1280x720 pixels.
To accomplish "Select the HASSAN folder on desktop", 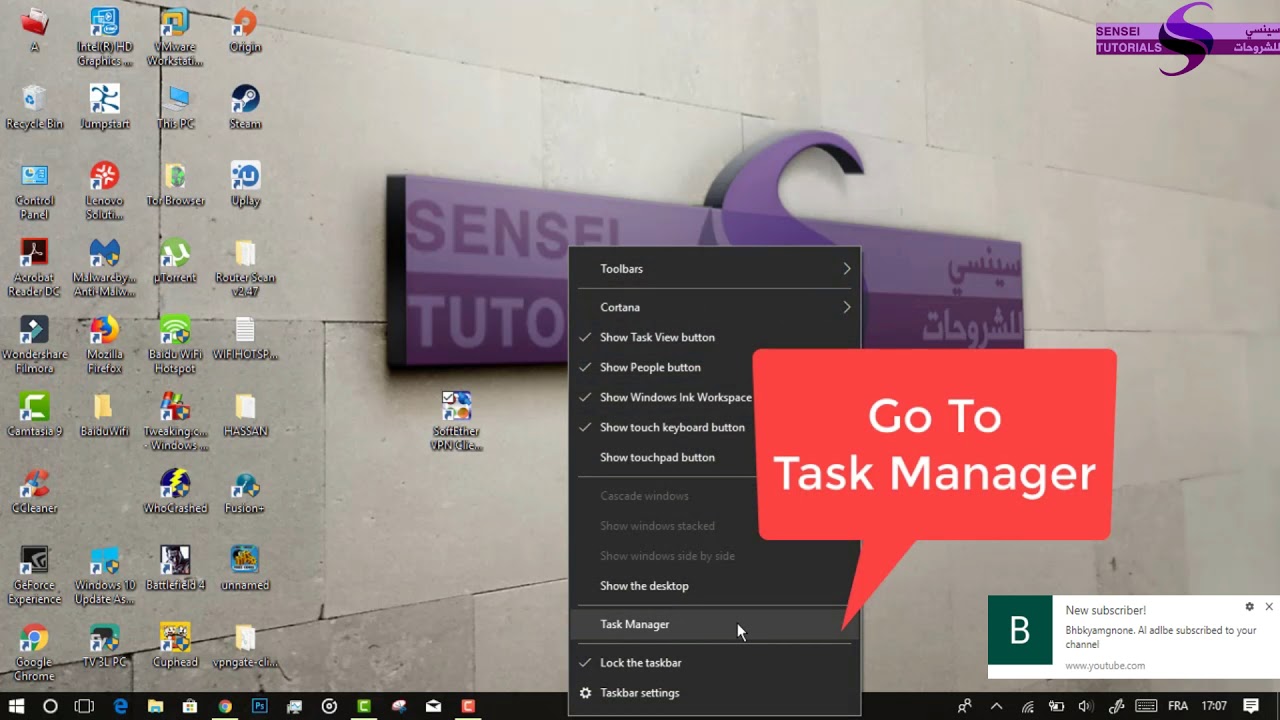I will coord(245,415).
